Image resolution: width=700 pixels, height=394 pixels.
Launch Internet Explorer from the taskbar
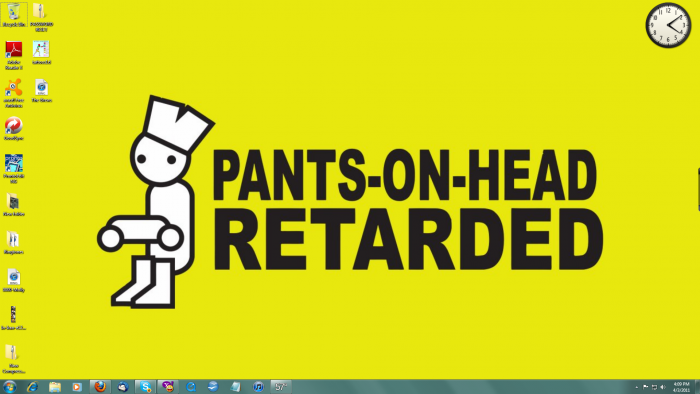(x=33, y=387)
